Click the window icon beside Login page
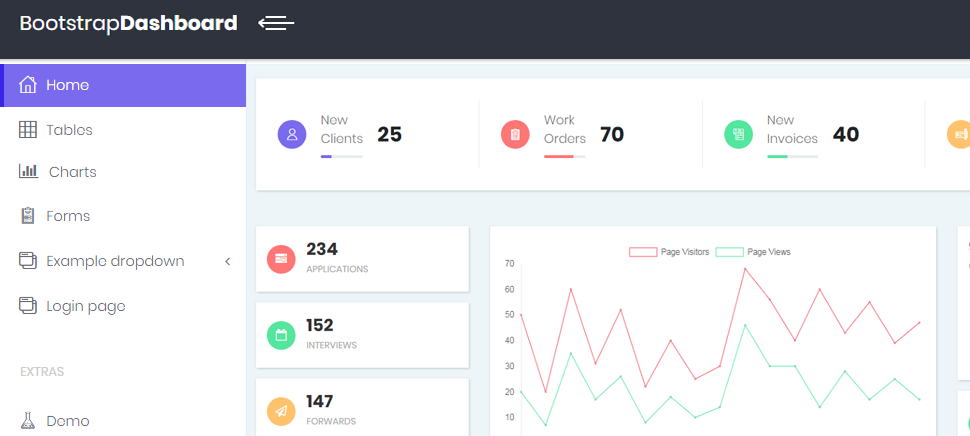The height and width of the screenshot is (436, 970). (28, 306)
